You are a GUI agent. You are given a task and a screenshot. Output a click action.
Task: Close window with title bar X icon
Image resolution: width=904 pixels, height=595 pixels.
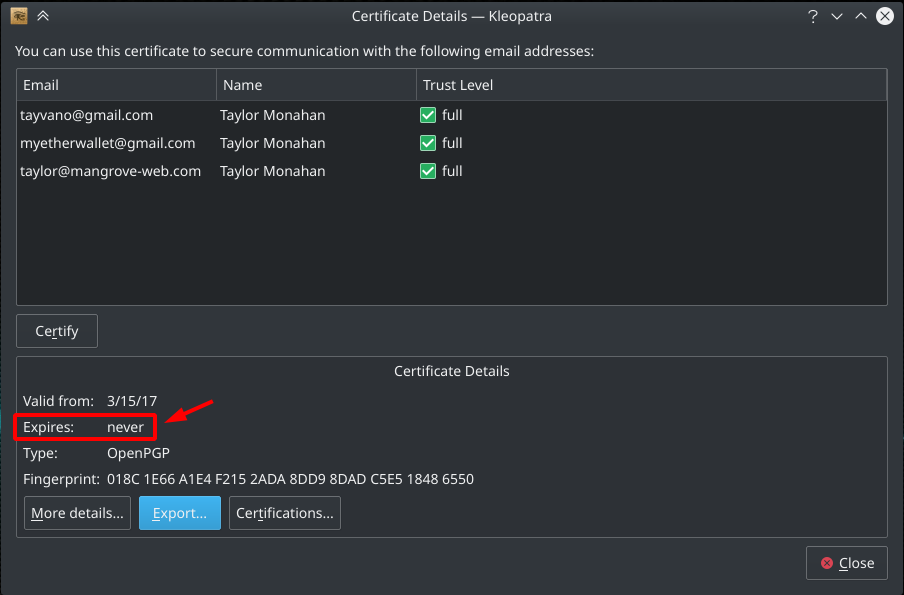pos(885,16)
